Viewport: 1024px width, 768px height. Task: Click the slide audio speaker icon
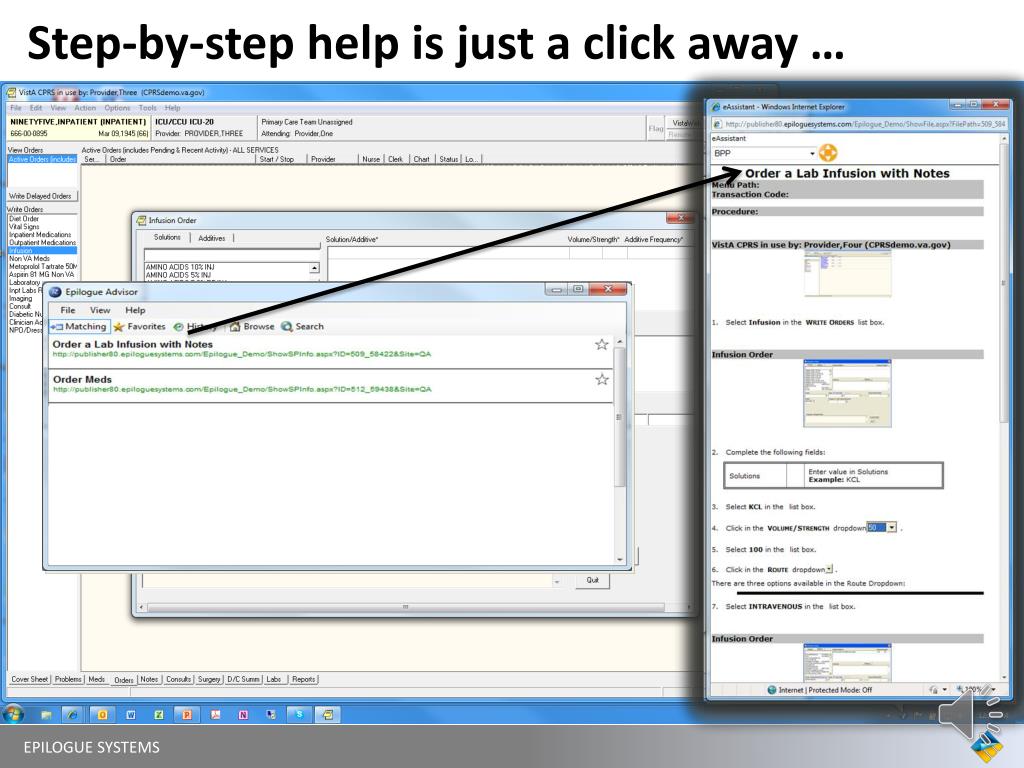968,716
